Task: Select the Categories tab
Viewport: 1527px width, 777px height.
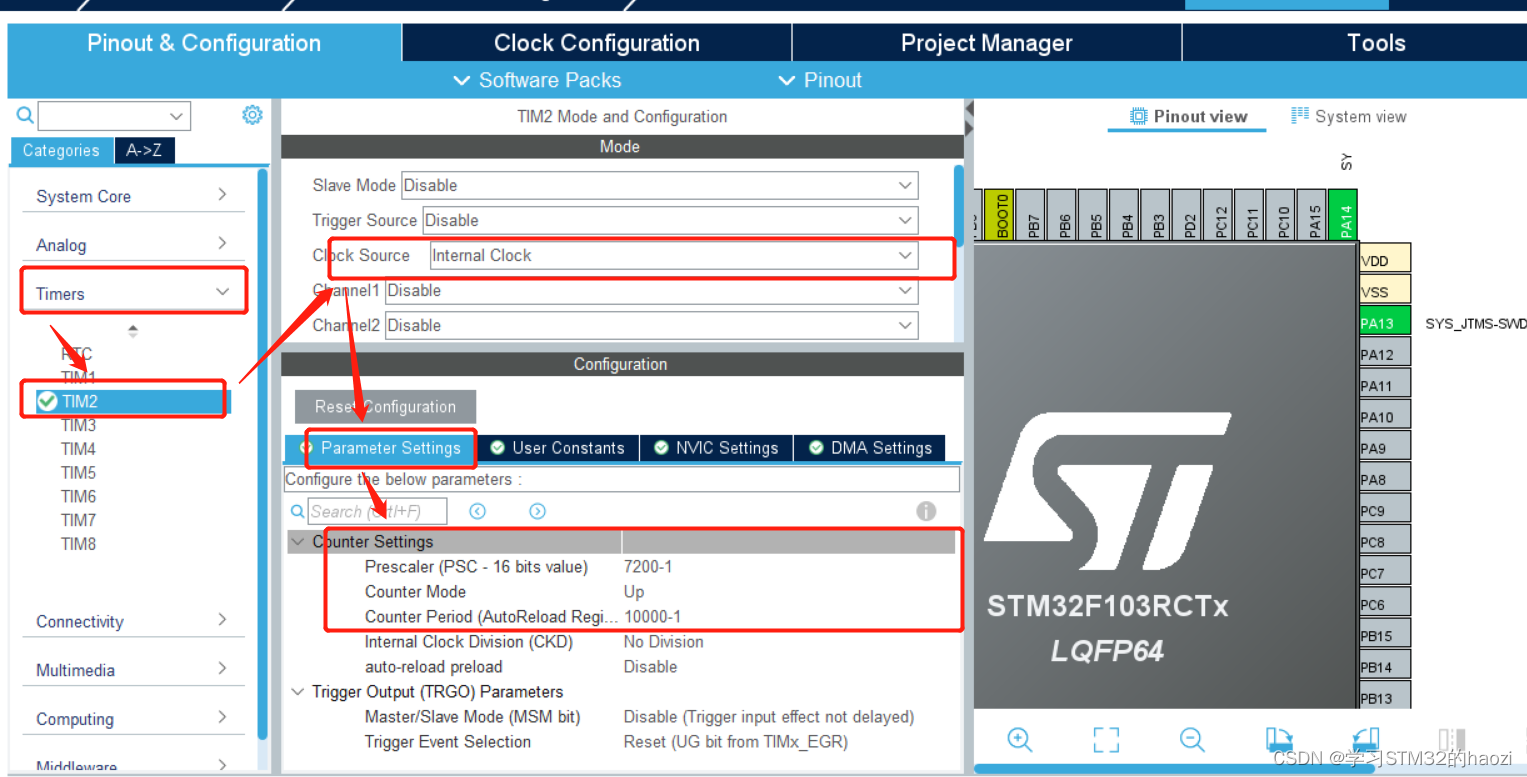Action: 61,150
